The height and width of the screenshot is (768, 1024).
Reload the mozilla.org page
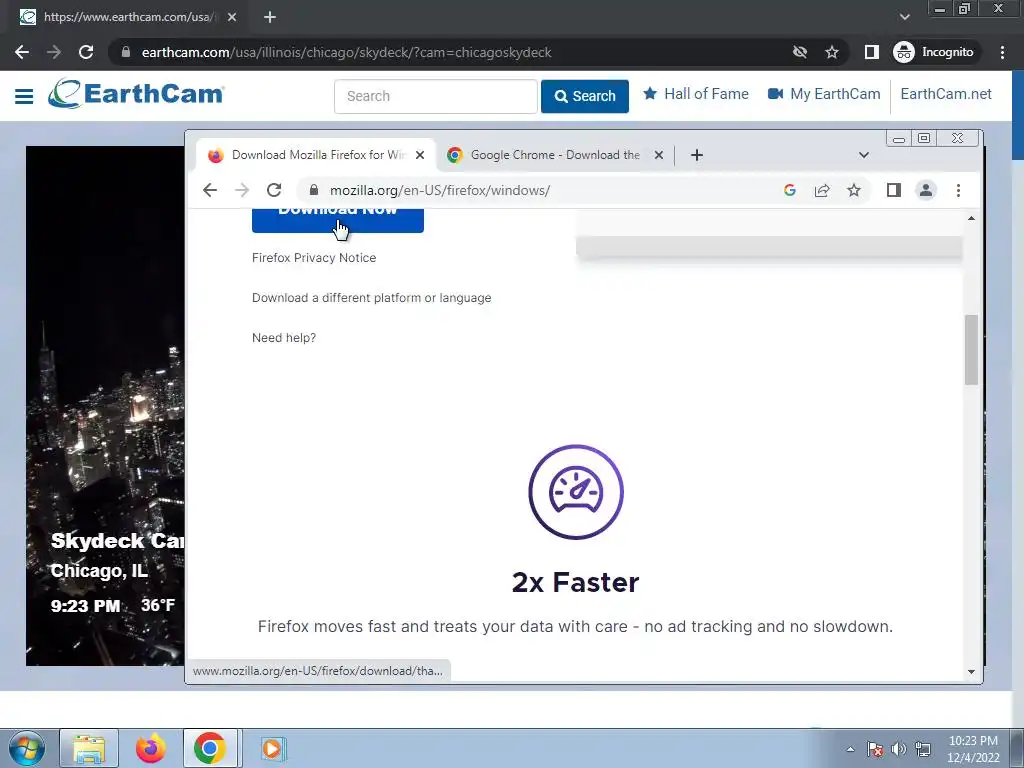274,190
